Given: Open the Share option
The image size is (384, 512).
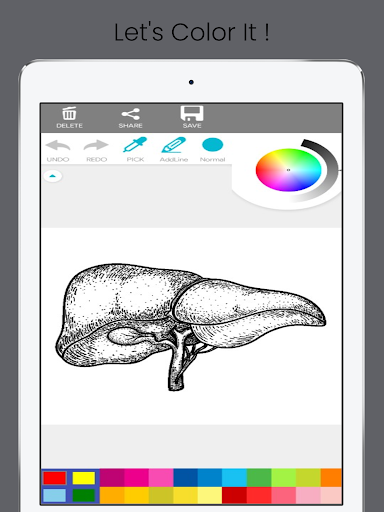Looking at the screenshot, I should point(130,118).
